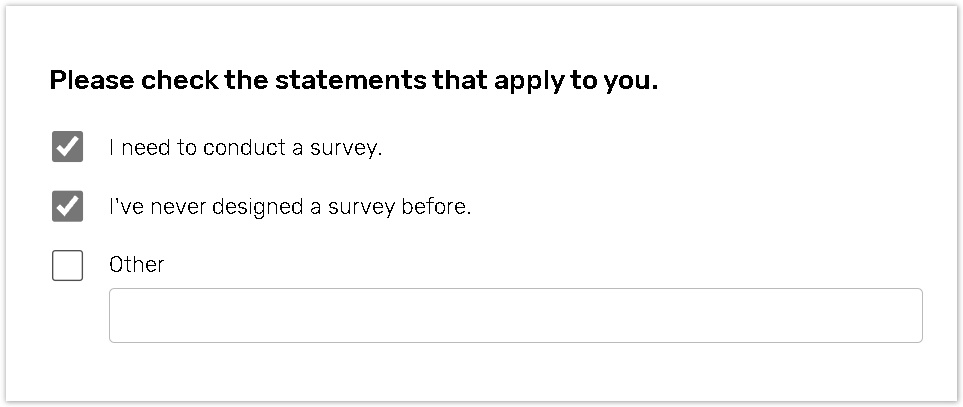The height and width of the screenshot is (407, 963).
Task: Toggle the white checkmark icon of the second statement
Action: 67,207
